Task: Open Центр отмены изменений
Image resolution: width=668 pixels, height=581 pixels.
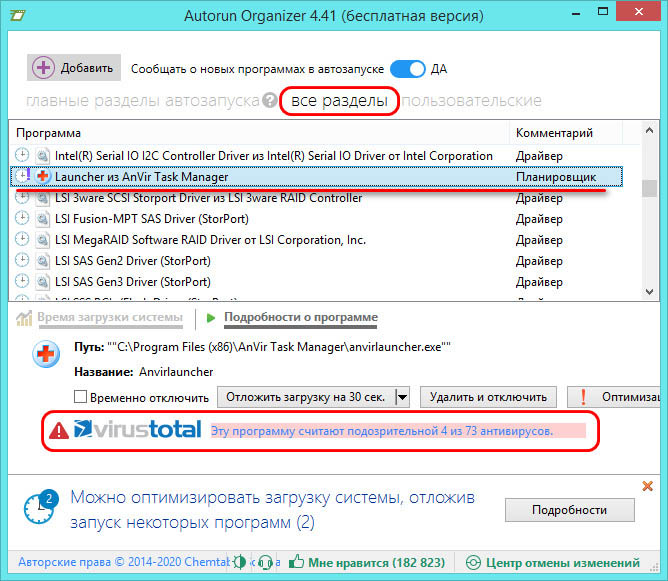Action: 552,563
